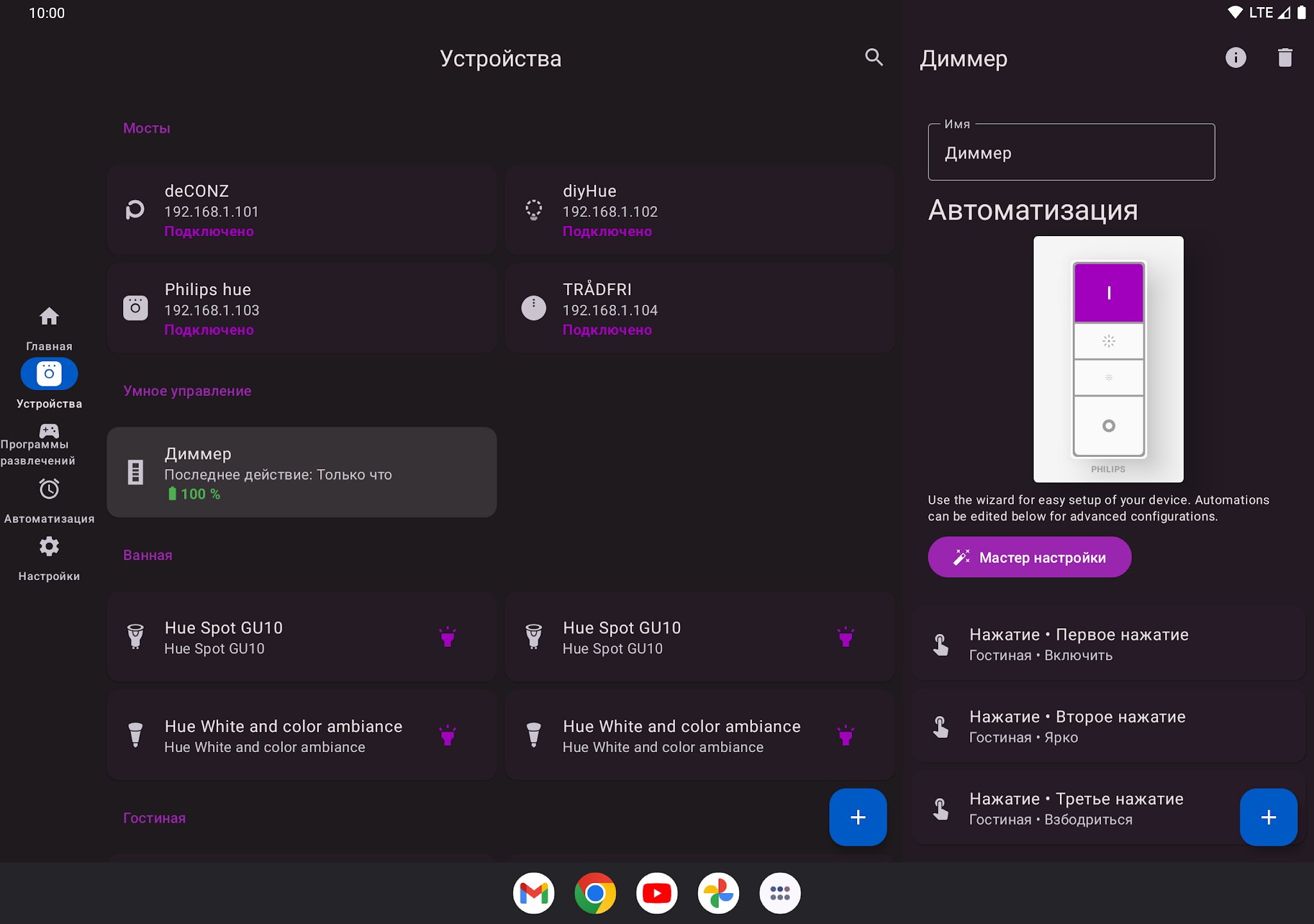The width and height of the screenshot is (1314, 924).
Task: Open the device search magnifier icon
Action: [x=873, y=58]
